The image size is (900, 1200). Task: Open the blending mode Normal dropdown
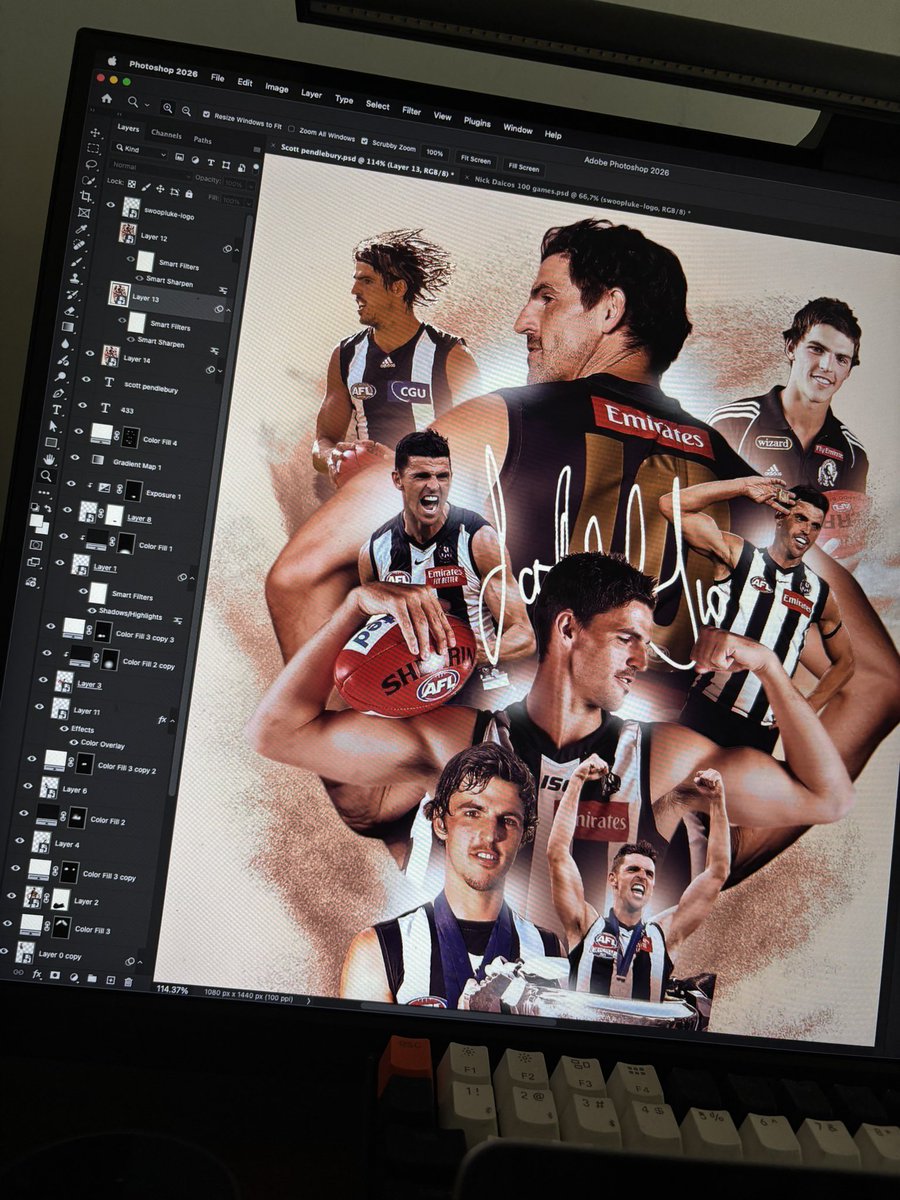tap(152, 169)
